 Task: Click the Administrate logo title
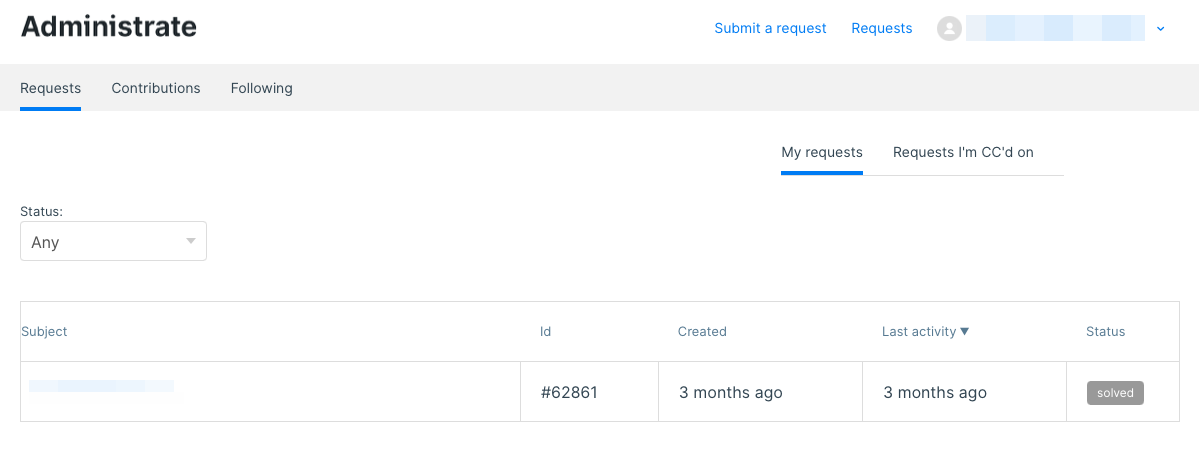click(109, 27)
